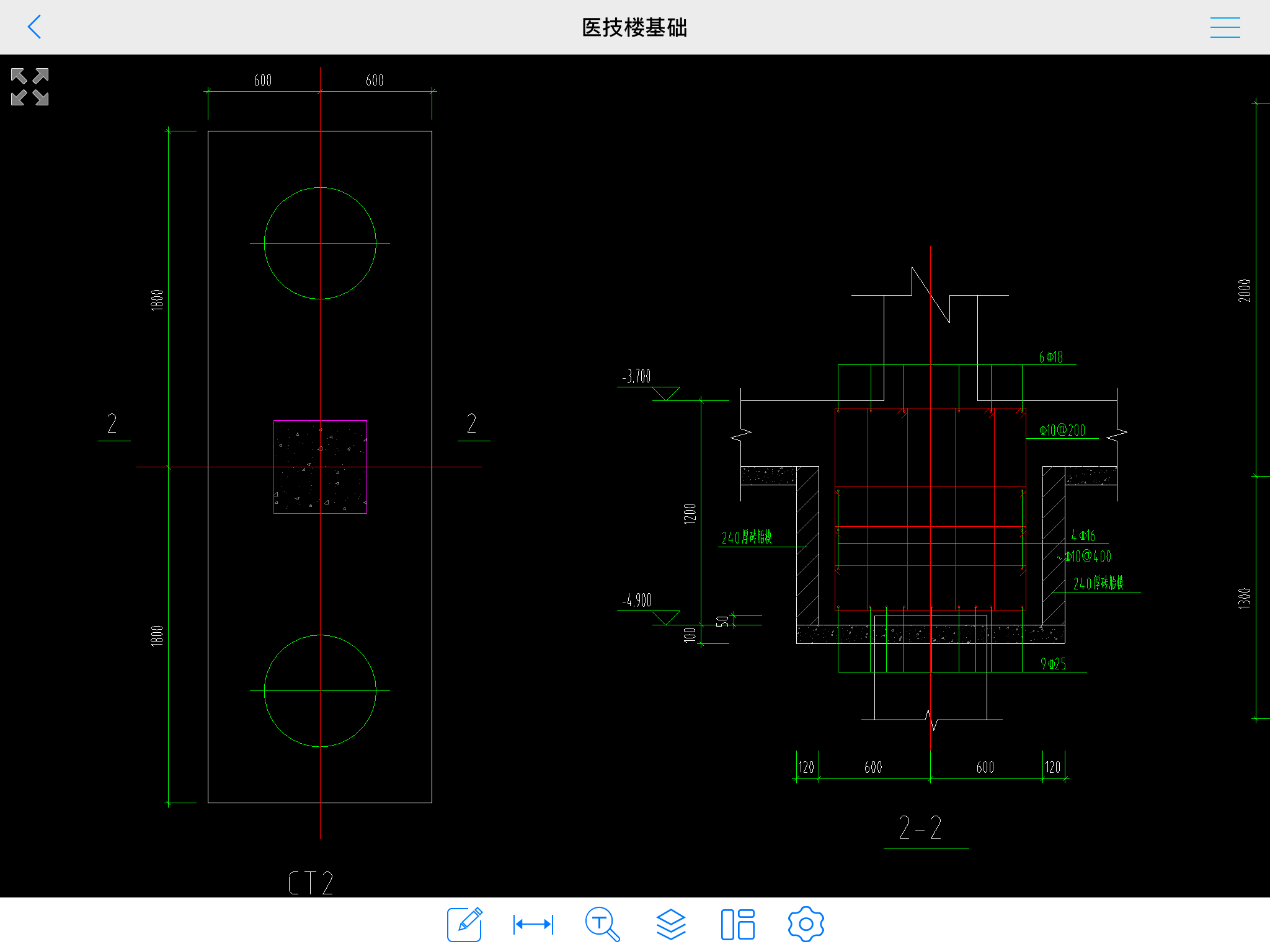Viewport: 1270px width, 952px height.
Task: Open the hamburger menu
Action: coord(1225,27)
